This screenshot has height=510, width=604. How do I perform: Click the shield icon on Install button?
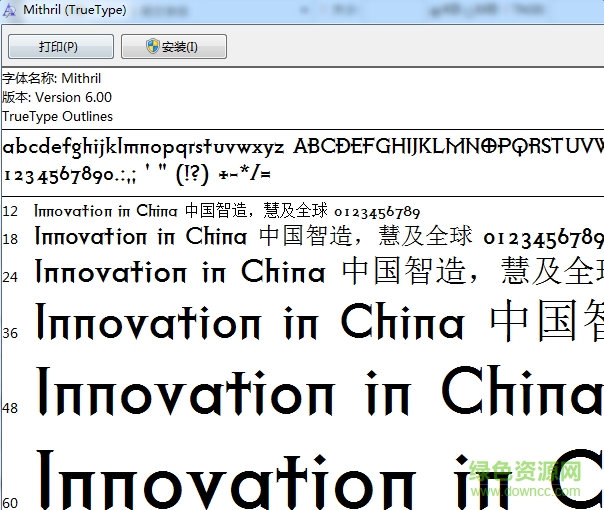(x=153, y=46)
